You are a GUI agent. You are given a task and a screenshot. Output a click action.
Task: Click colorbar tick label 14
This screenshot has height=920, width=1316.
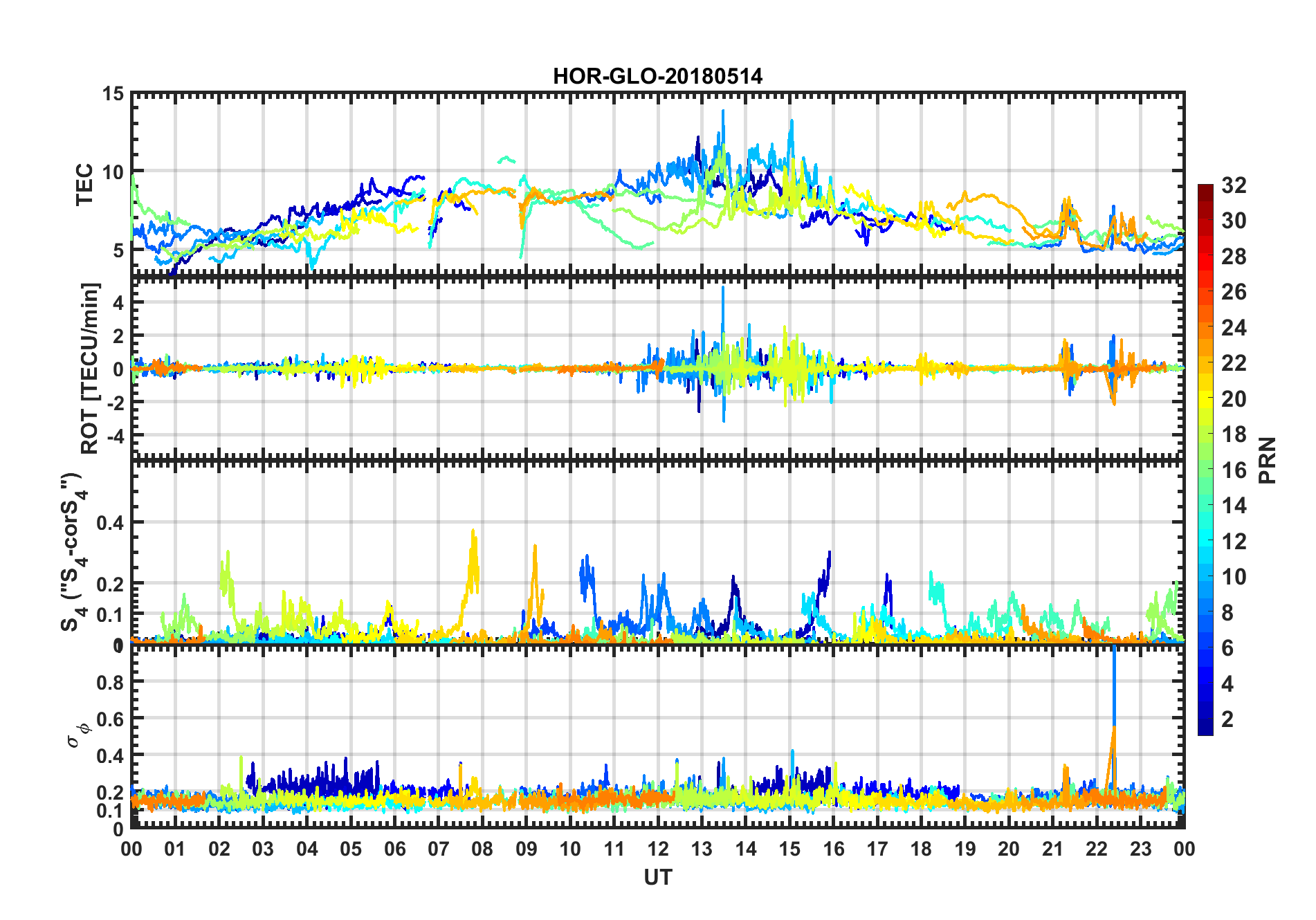(x=1234, y=506)
